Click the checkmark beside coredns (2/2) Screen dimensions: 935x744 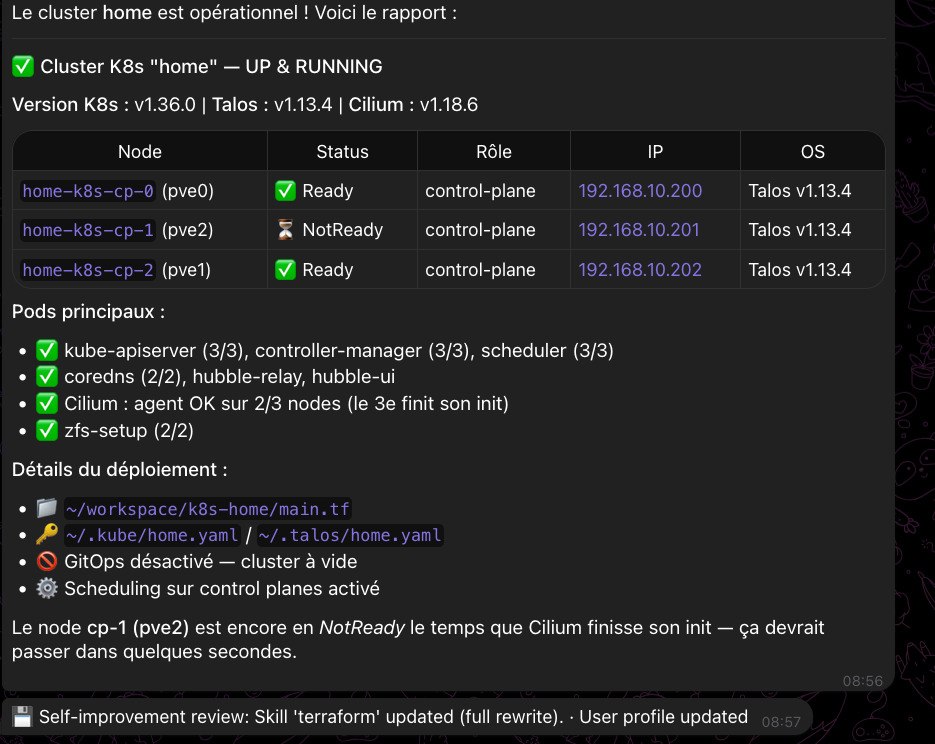tap(47, 377)
